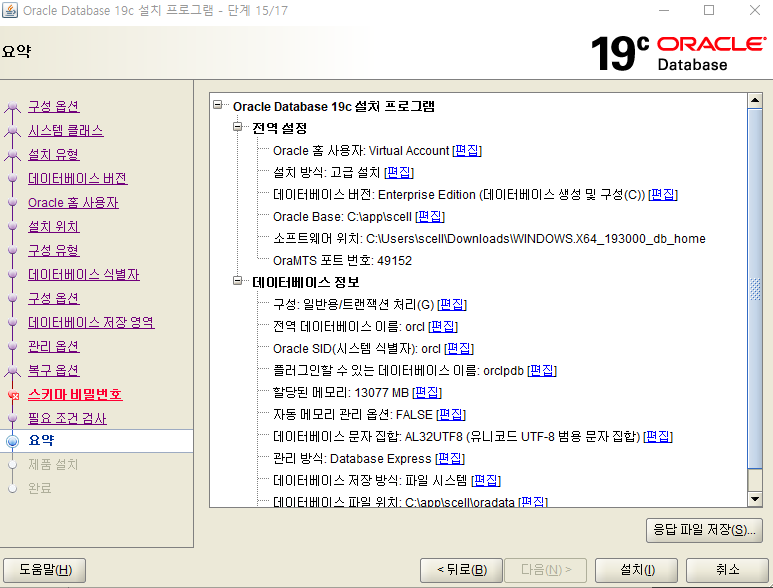Save the response file with 응답 파일 저장

[x=704, y=530]
